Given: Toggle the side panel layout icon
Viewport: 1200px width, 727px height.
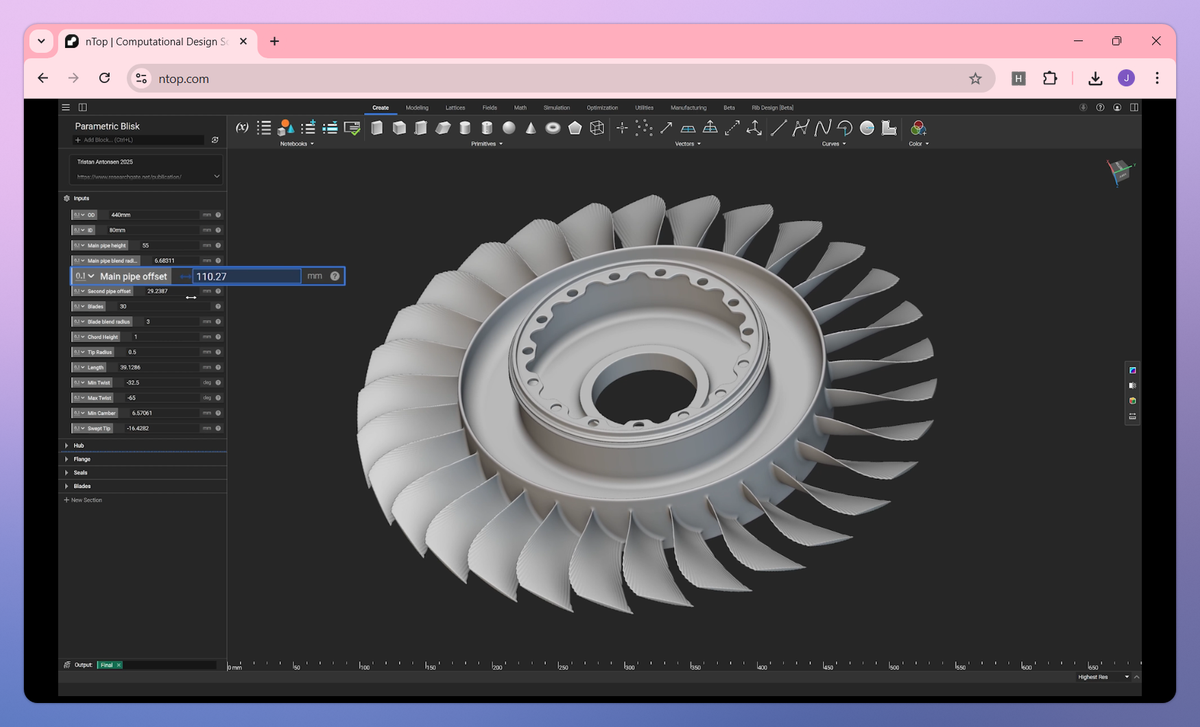Looking at the screenshot, I should pyautogui.click(x=83, y=107).
